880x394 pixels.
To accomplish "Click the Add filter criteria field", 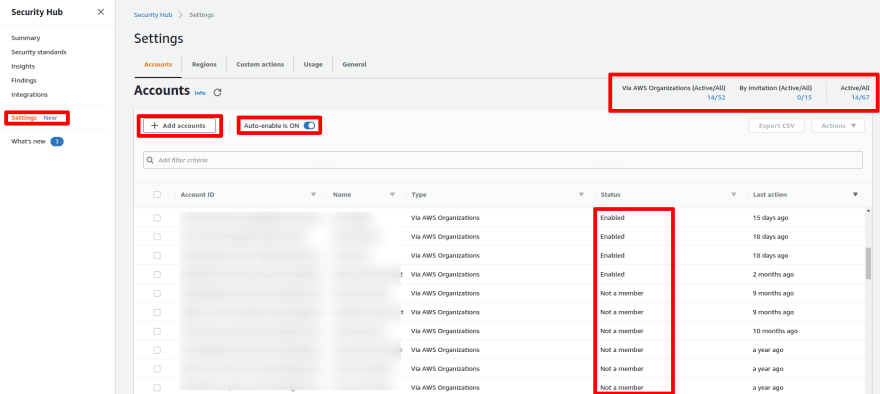I will click(x=503, y=160).
